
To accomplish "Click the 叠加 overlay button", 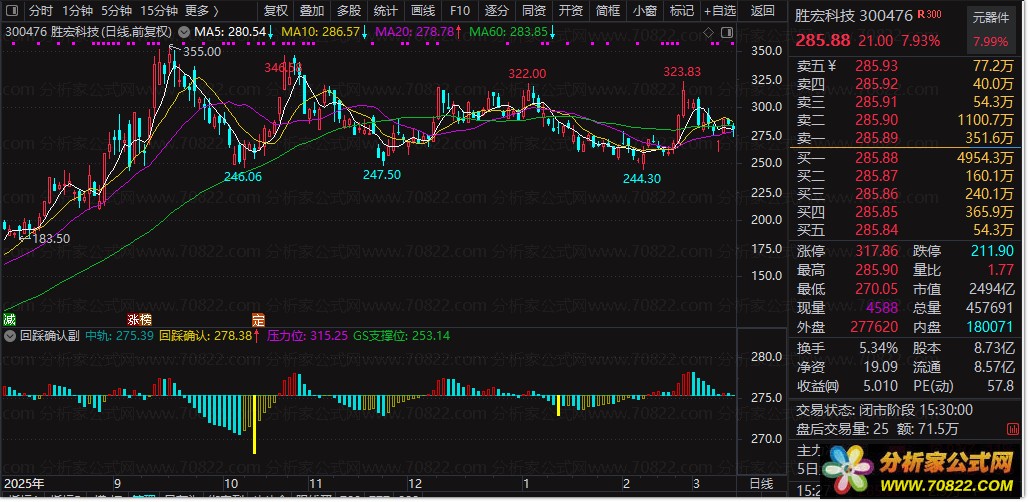I will [x=312, y=11].
